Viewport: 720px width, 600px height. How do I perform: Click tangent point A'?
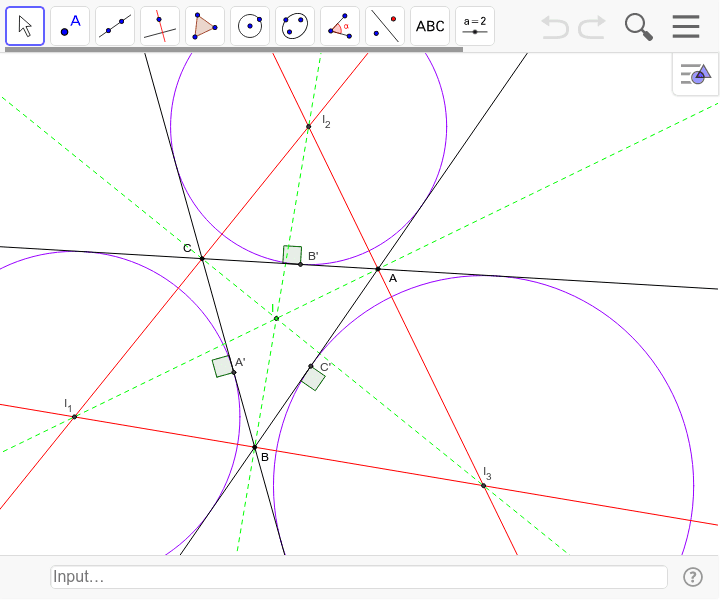pos(234,372)
